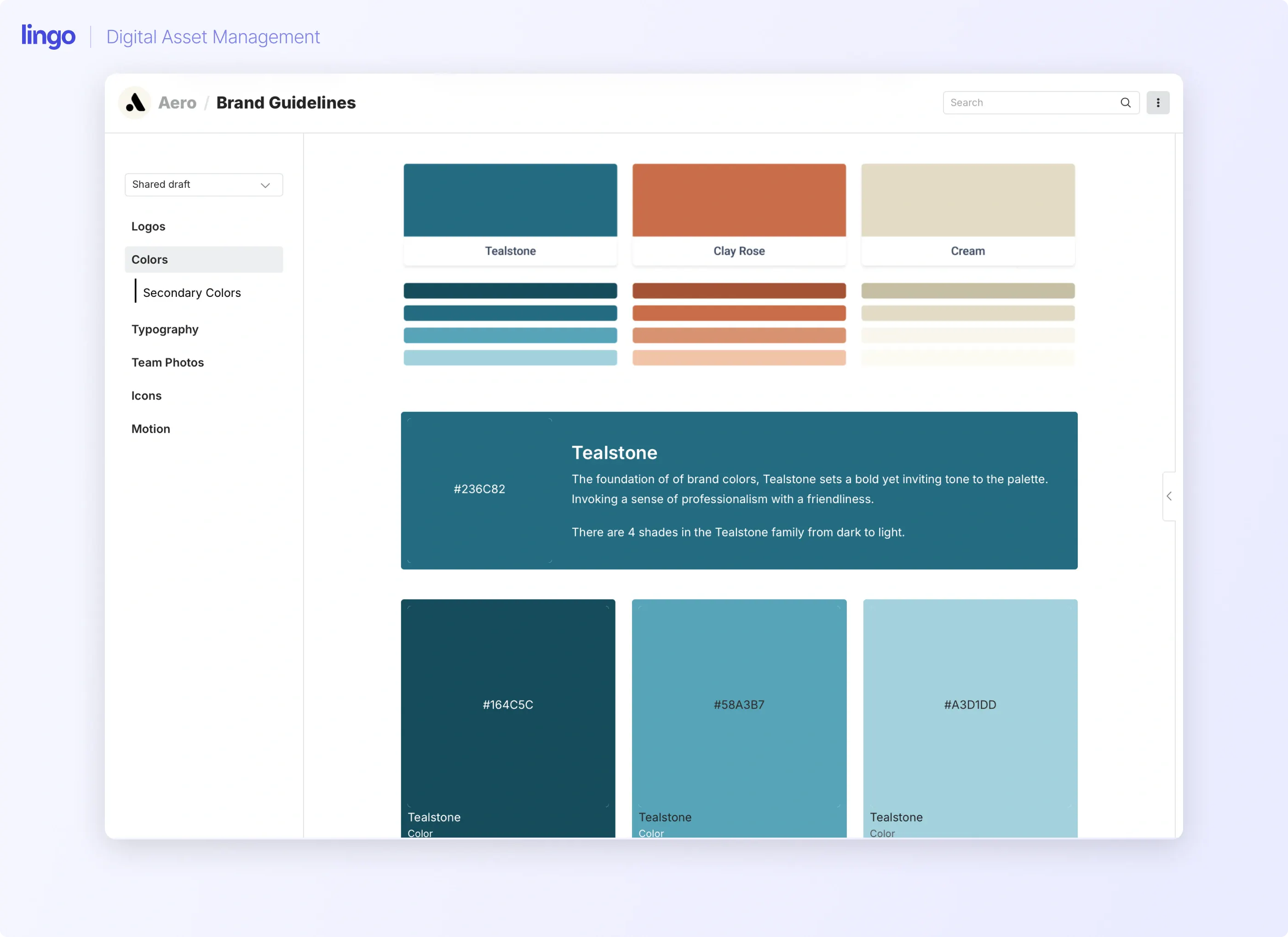1288x937 pixels.
Task: Open the Icons section
Action: coord(147,395)
